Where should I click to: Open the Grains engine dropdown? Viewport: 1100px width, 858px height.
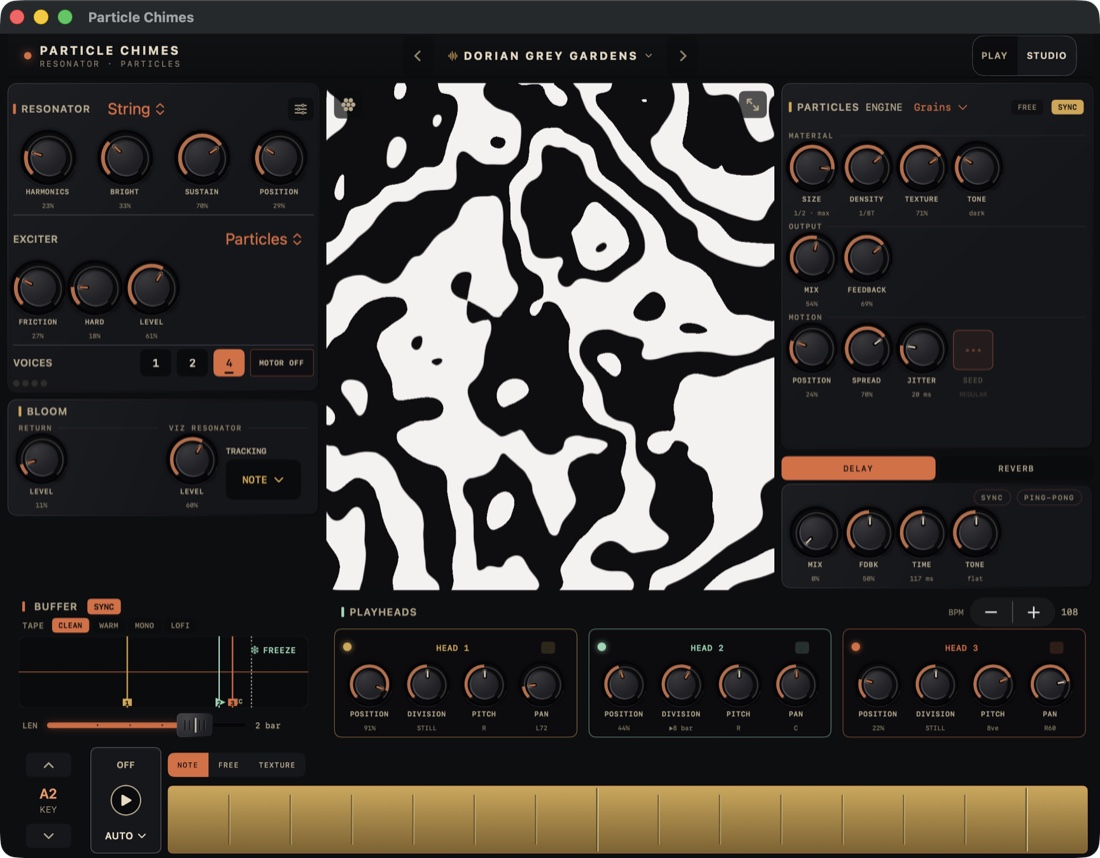pos(940,107)
